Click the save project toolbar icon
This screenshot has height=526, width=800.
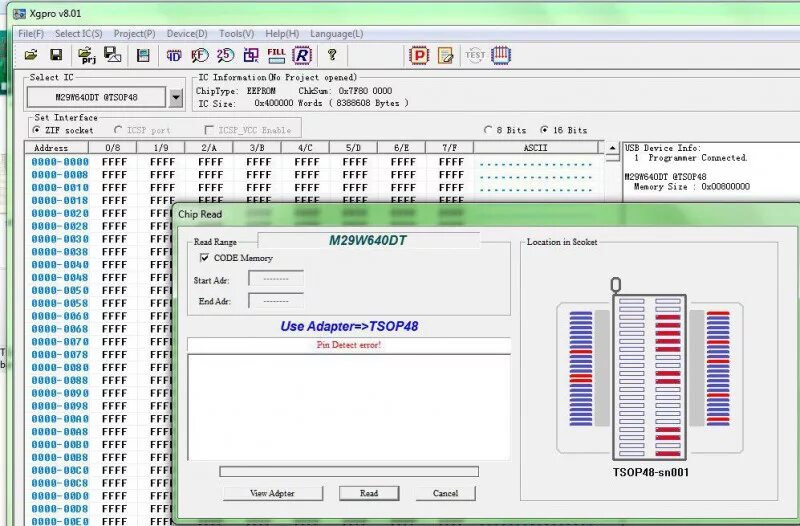112,55
